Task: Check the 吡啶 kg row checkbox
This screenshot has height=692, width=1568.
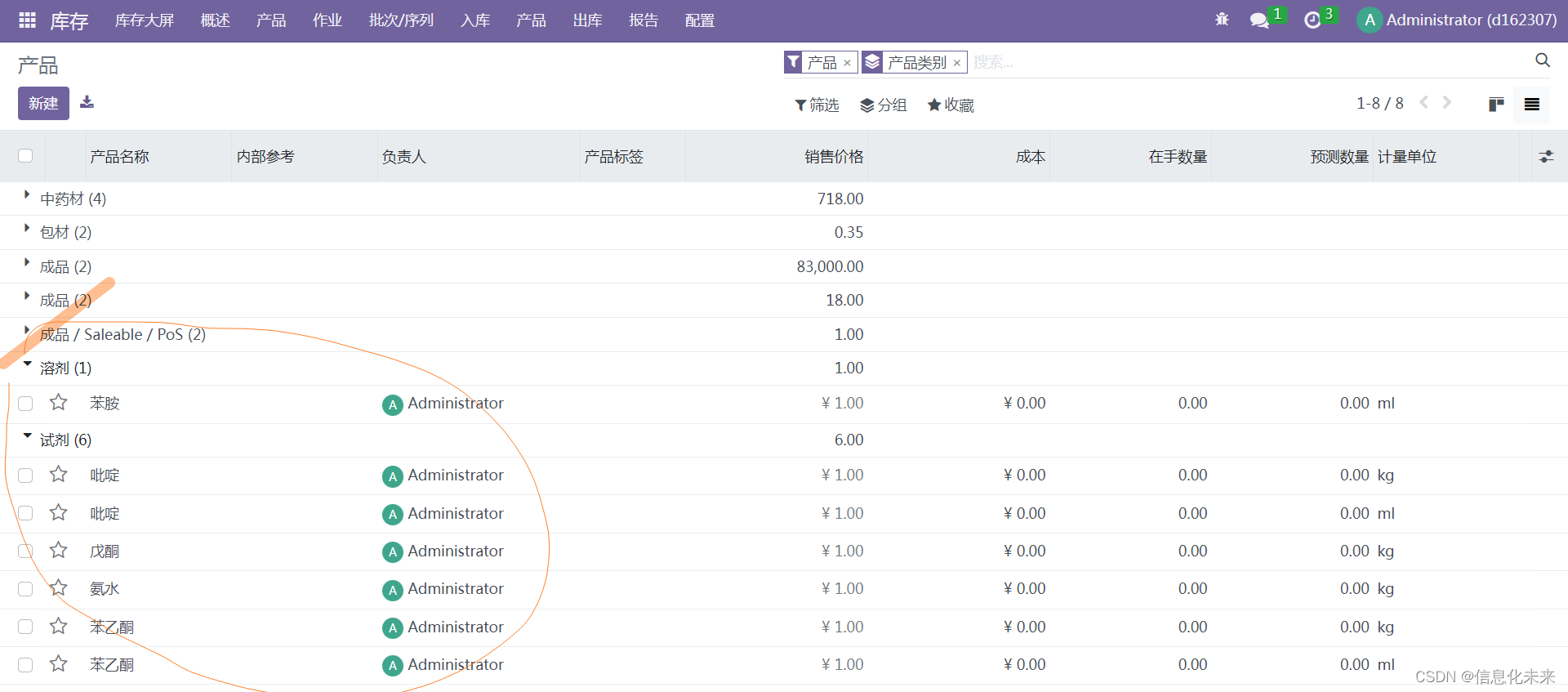Action: click(25, 475)
